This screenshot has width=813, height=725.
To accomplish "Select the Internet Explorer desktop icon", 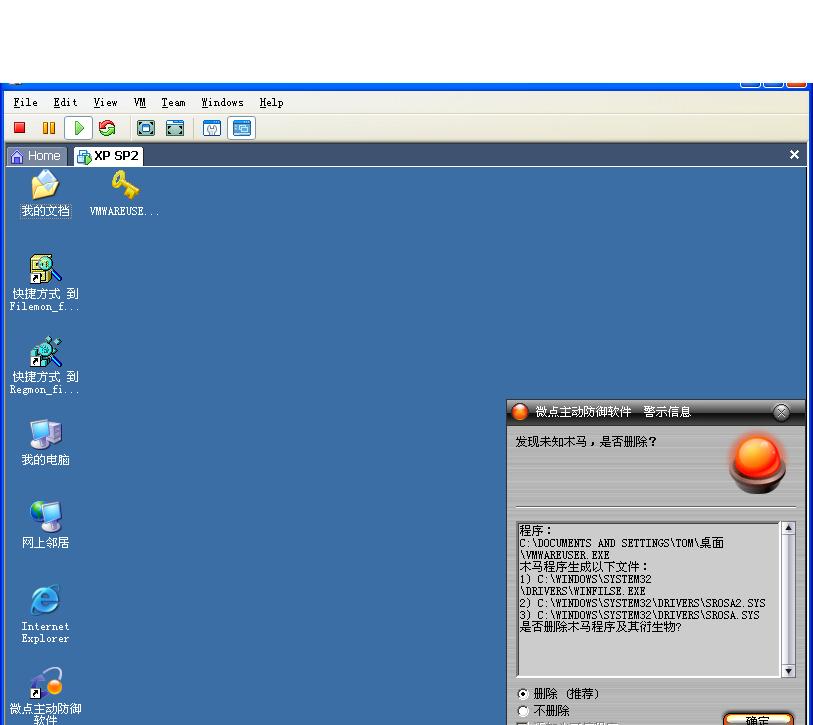I will 46,614.
